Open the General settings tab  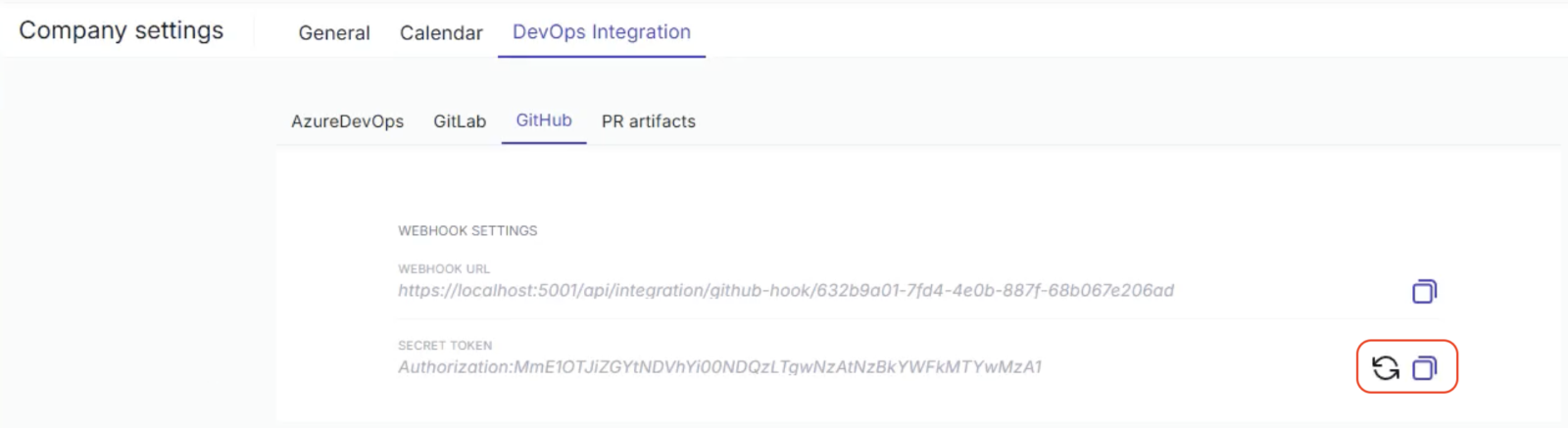[334, 32]
